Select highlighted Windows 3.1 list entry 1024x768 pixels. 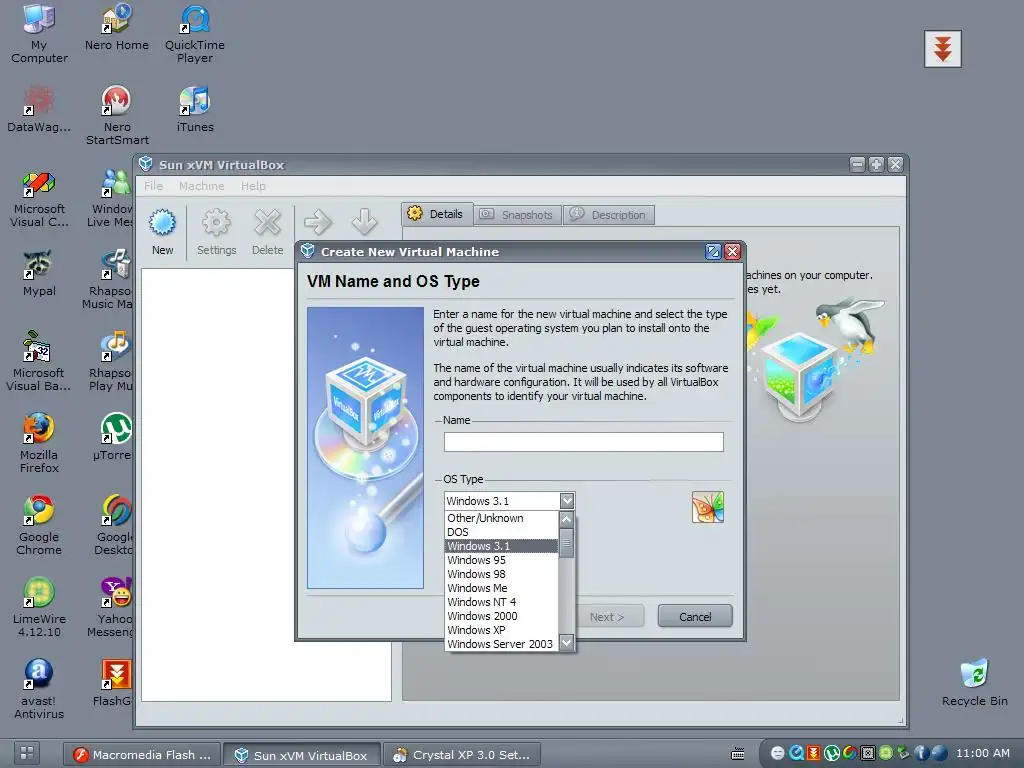501,546
